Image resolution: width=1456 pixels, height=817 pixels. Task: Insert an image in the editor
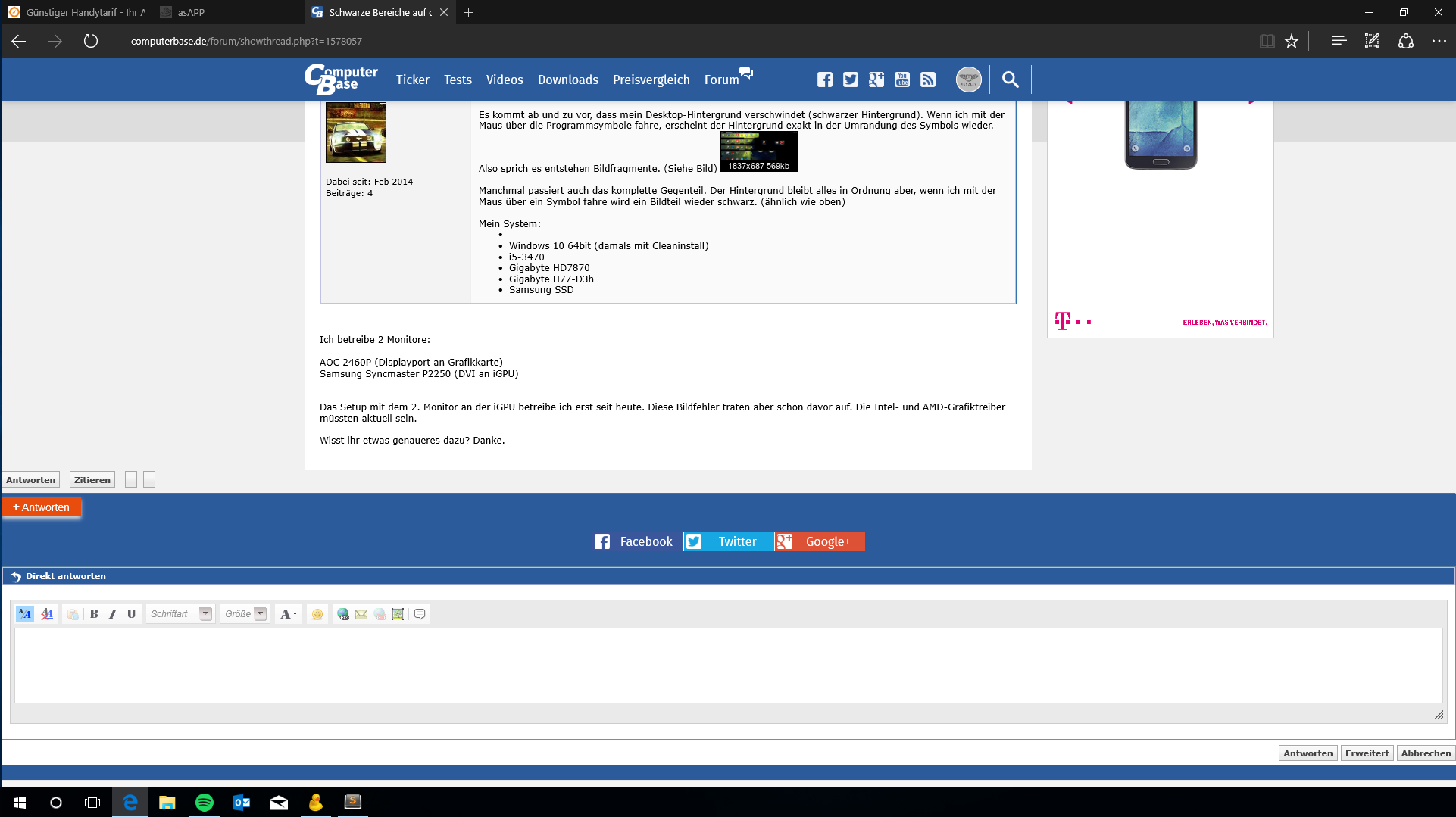398,614
